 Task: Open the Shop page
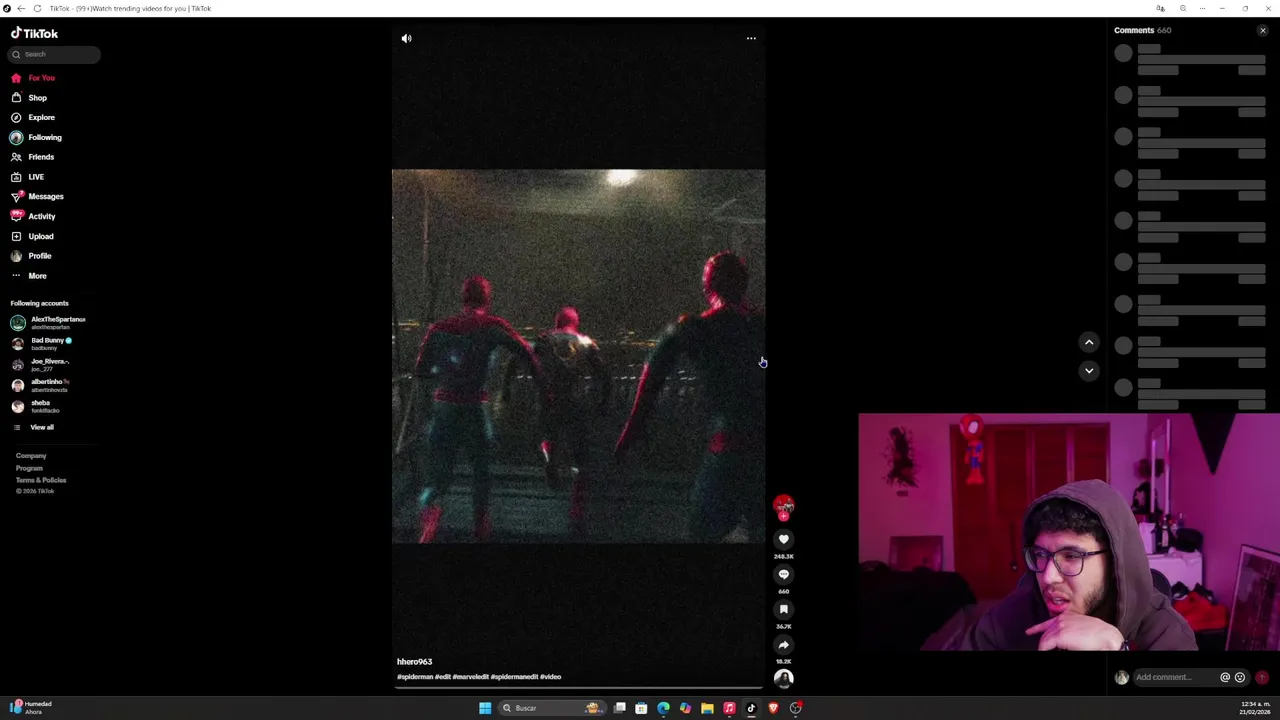(29, 98)
